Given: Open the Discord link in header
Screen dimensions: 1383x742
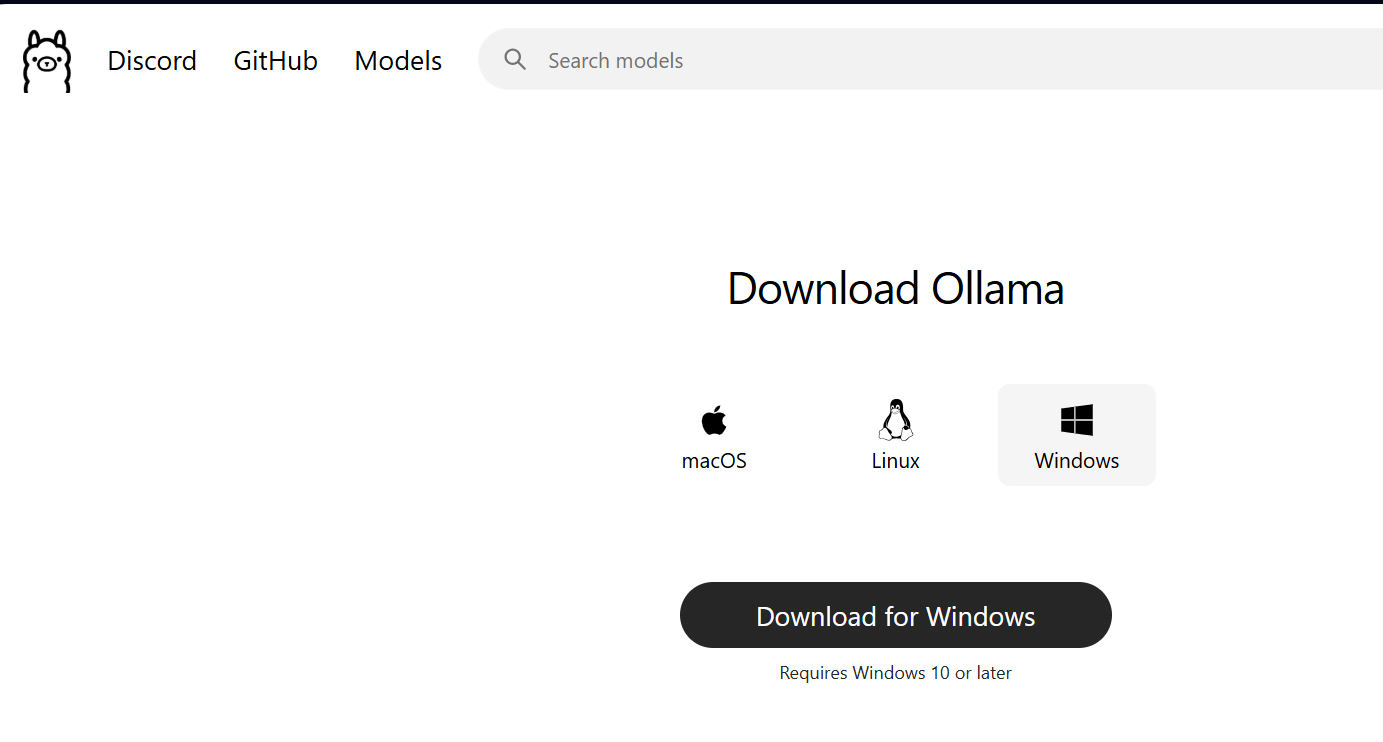Looking at the screenshot, I should click(x=152, y=61).
